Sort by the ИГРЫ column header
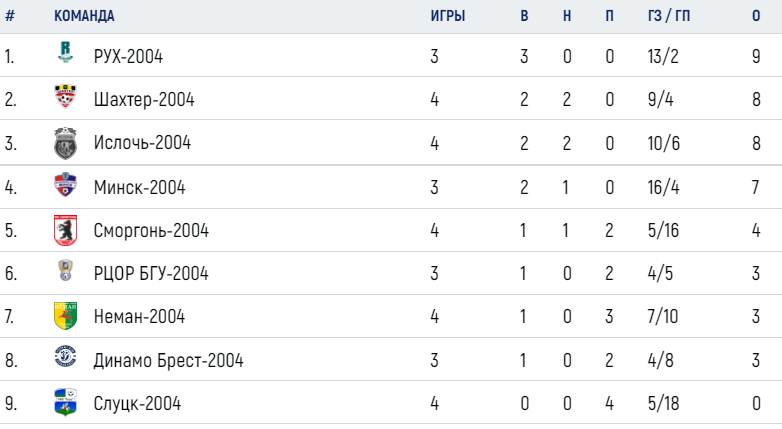Image resolution: width=782 pixels, height=429 pixels. pyautogui.click(x=448, y=16)
